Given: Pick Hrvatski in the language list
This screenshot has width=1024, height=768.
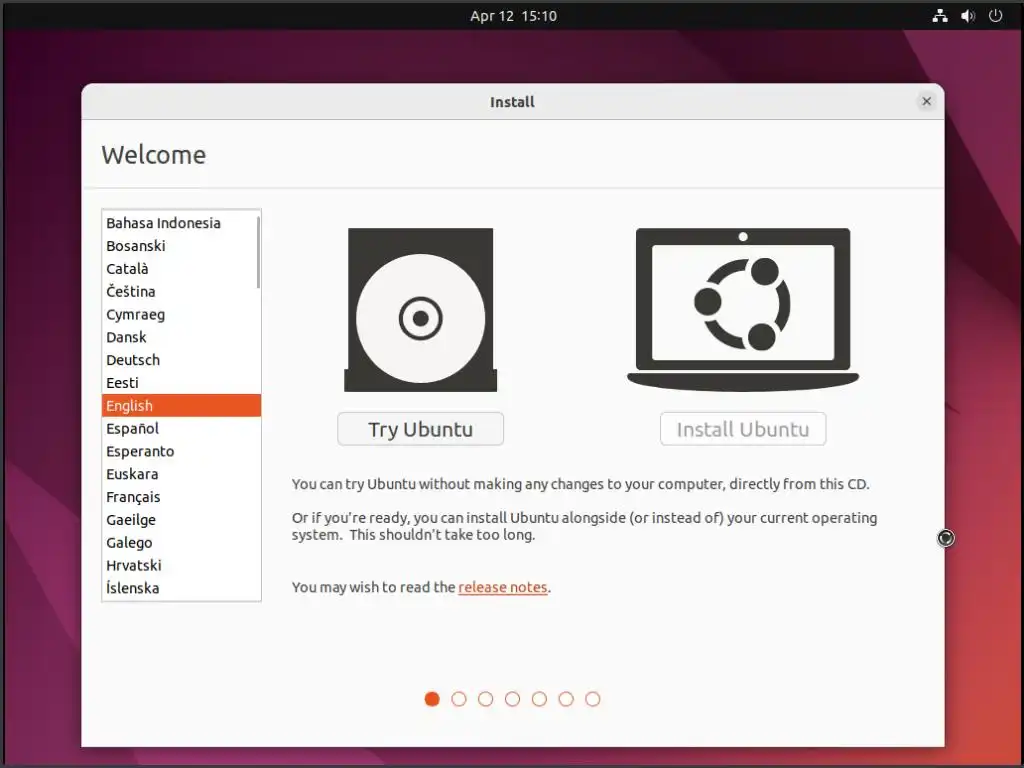Looking at the screenshot, I should pyautogui.click(x=181, y=566).
